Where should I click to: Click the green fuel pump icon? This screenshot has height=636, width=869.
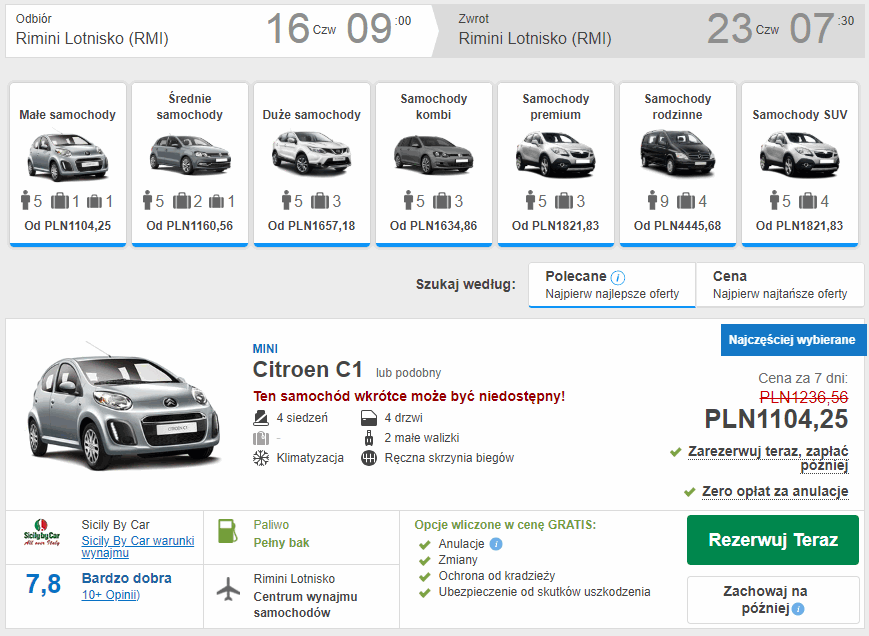(229, 532)
